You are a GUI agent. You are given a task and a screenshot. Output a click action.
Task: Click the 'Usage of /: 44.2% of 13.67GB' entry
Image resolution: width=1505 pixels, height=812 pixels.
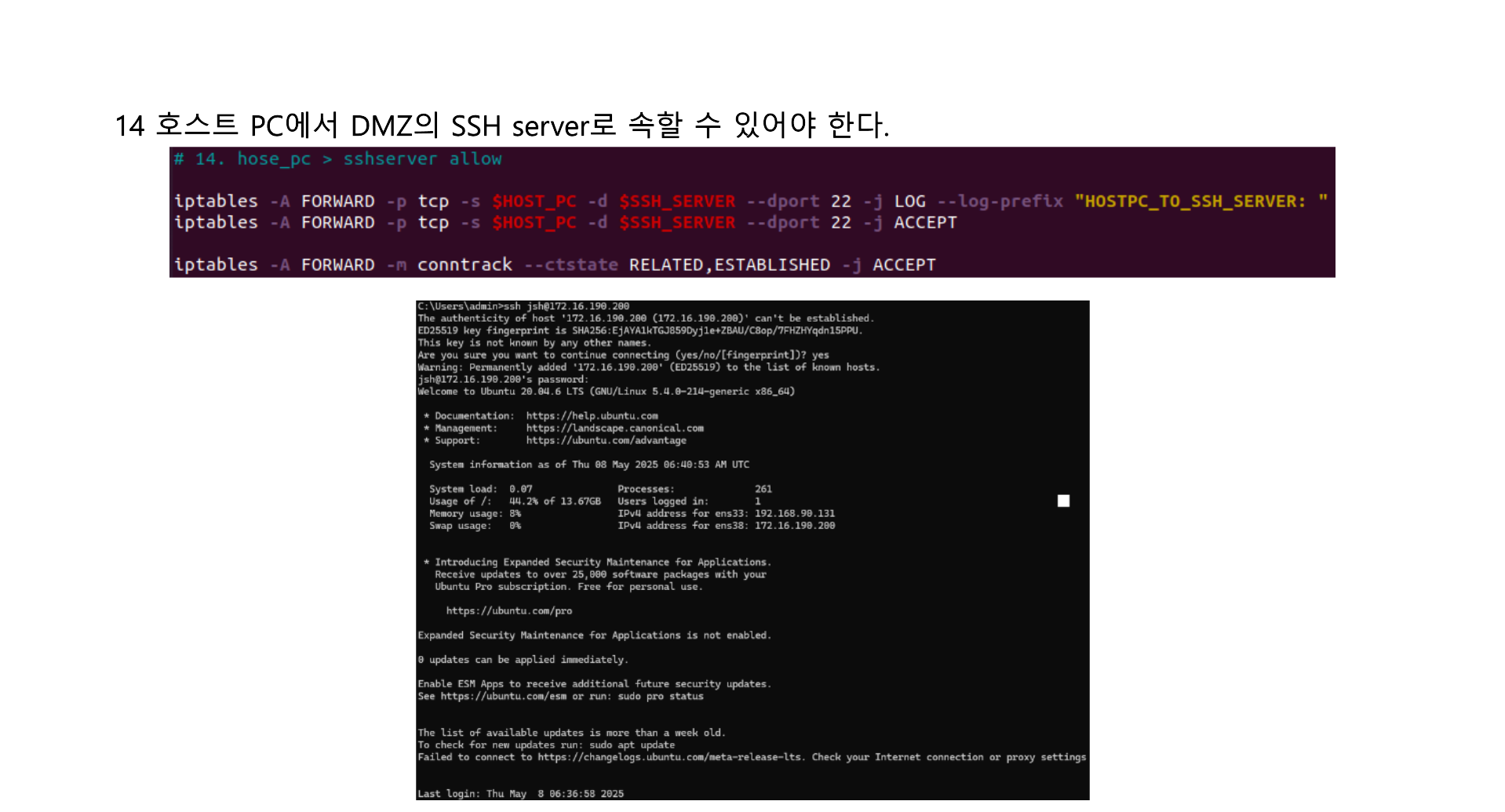point(515,501)
